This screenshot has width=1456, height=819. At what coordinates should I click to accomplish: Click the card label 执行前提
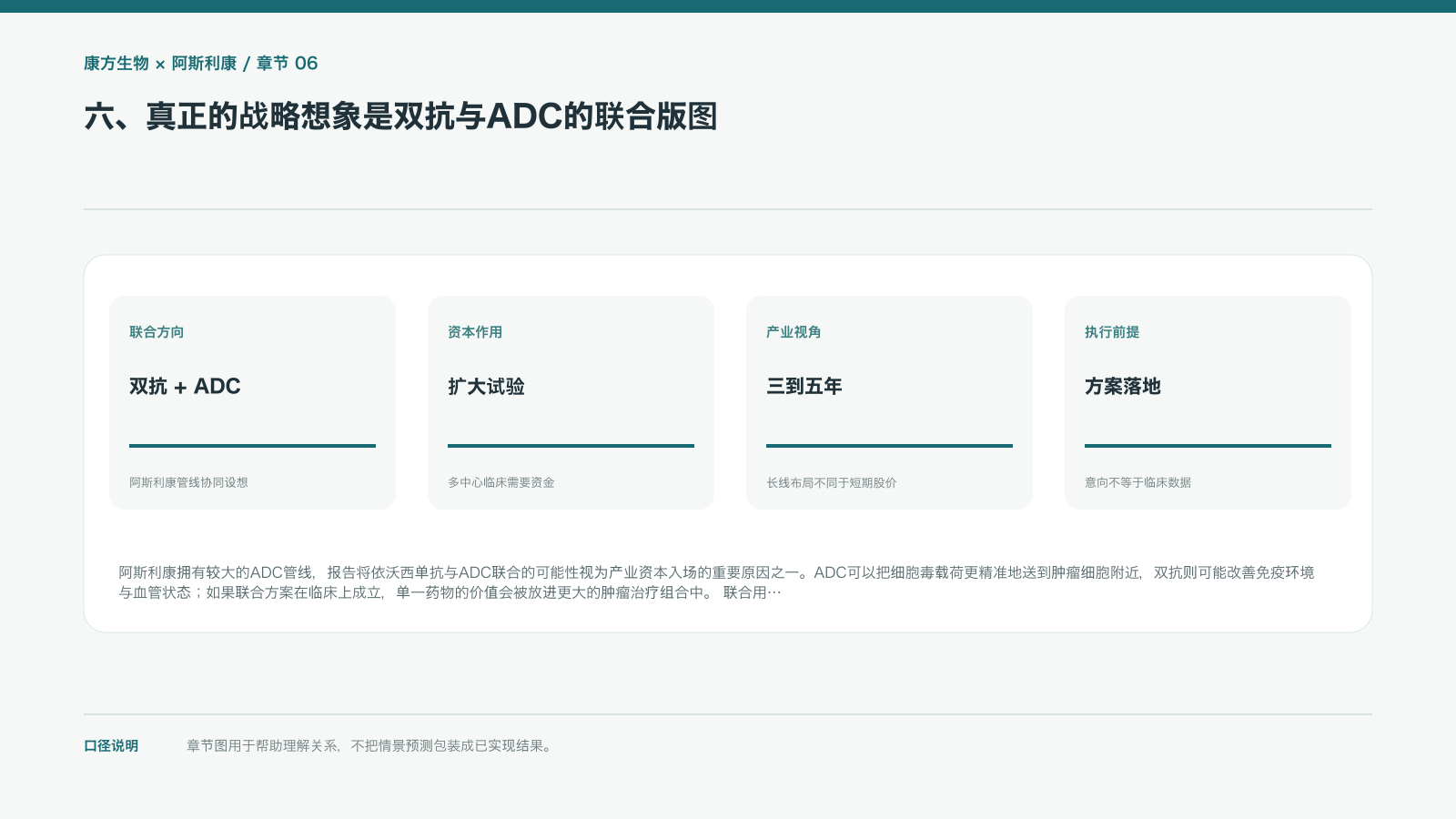point(1112,332)
